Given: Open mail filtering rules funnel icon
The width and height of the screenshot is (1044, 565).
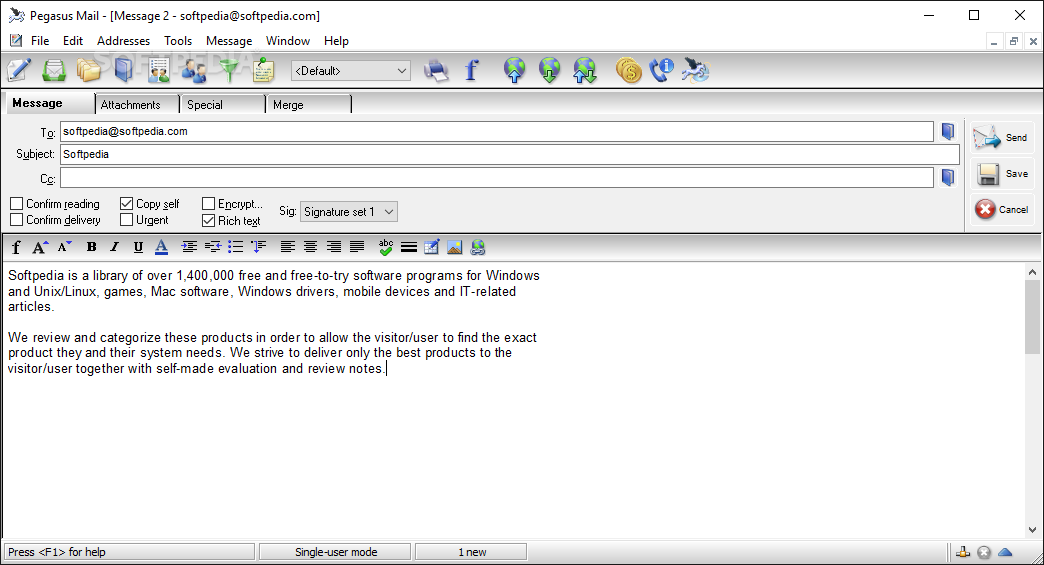Looking at the screenshot, I should pos(228,70).
